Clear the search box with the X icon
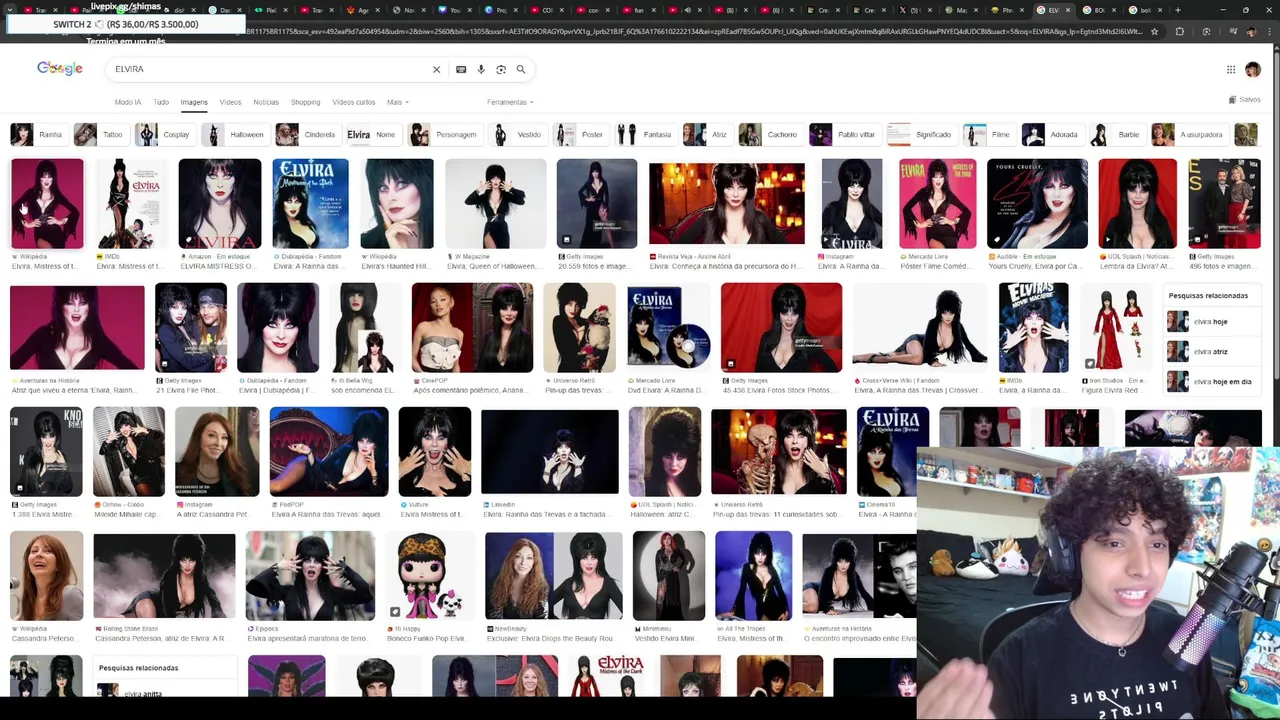 tap(436, 69)
